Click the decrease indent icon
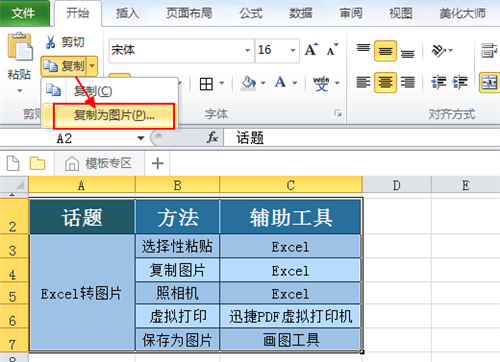The height and width of the screenshot is (362, 500). [439, 82]
